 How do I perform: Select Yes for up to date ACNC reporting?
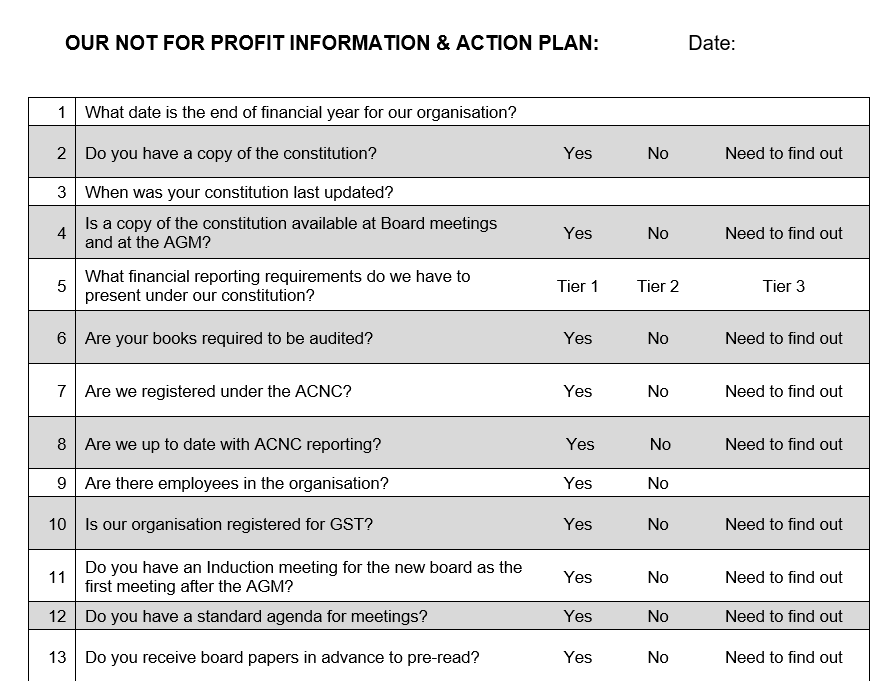(x=580, y=444)
